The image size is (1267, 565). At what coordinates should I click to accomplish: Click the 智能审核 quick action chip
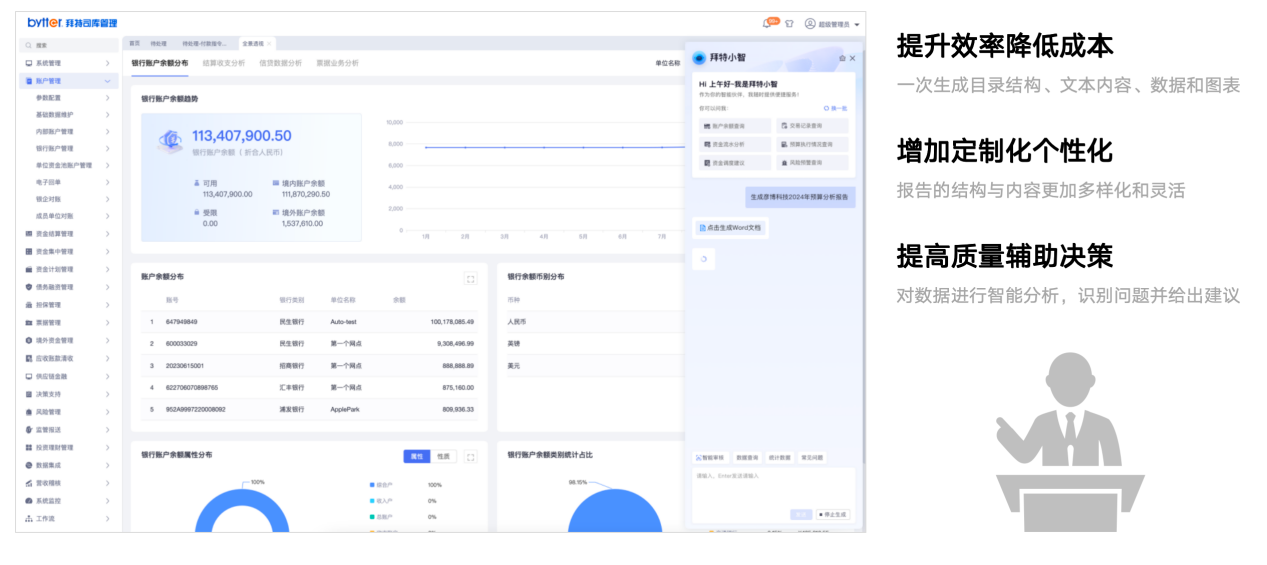[711, 457]
